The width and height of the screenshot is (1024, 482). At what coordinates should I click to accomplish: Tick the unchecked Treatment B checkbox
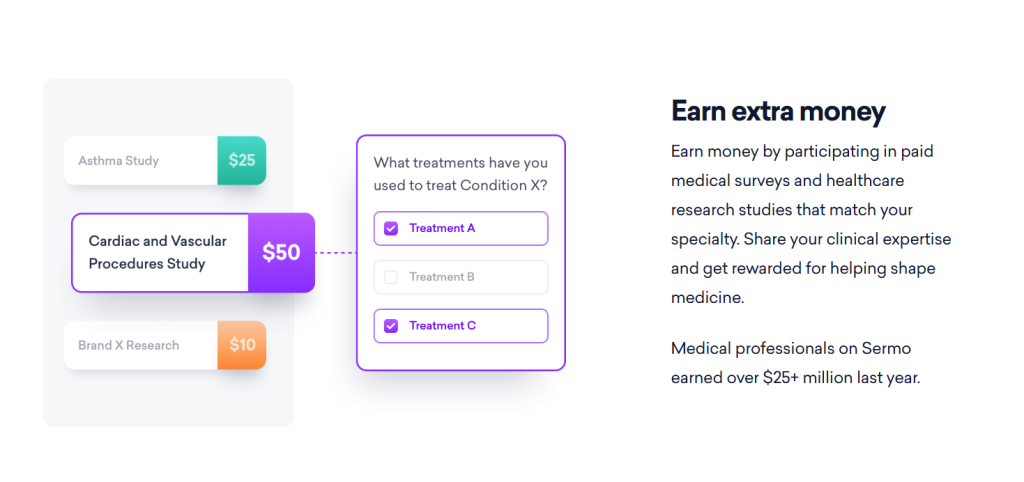point(391,277)
